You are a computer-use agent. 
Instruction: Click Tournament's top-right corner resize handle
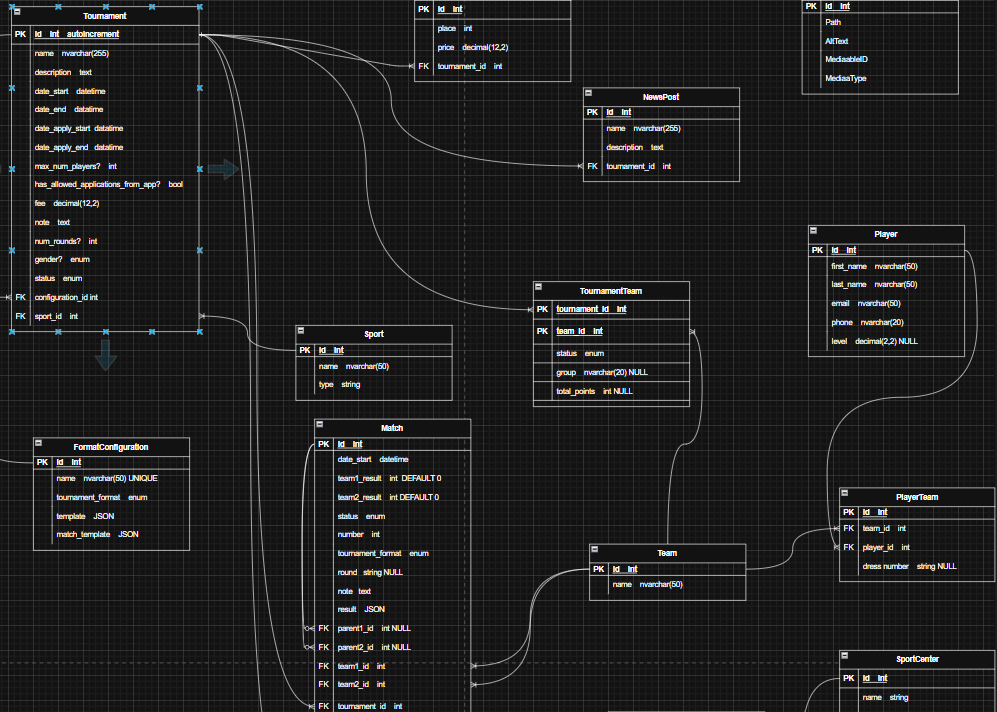[x=200, y=7]
